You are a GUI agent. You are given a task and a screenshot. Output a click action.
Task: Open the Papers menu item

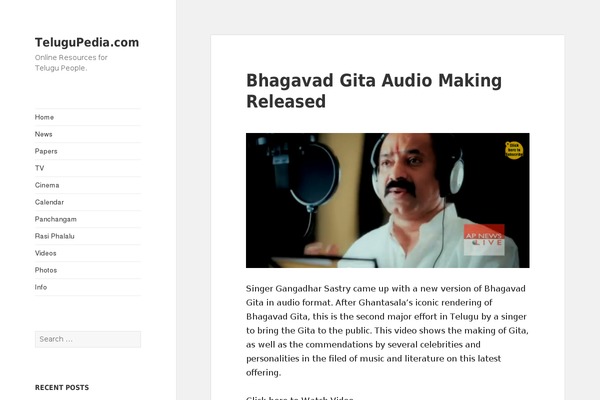[46, 151]
